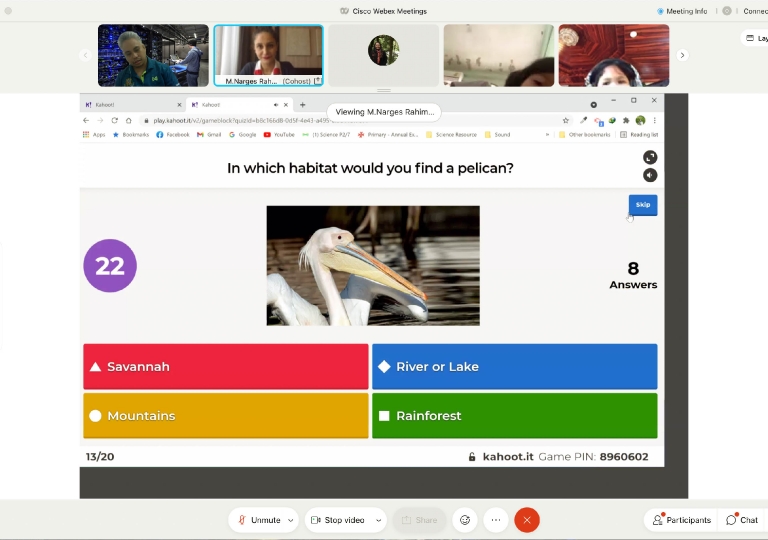
Task: Open the Apps shortcut in the bookmarks bar
Action: 94,134
